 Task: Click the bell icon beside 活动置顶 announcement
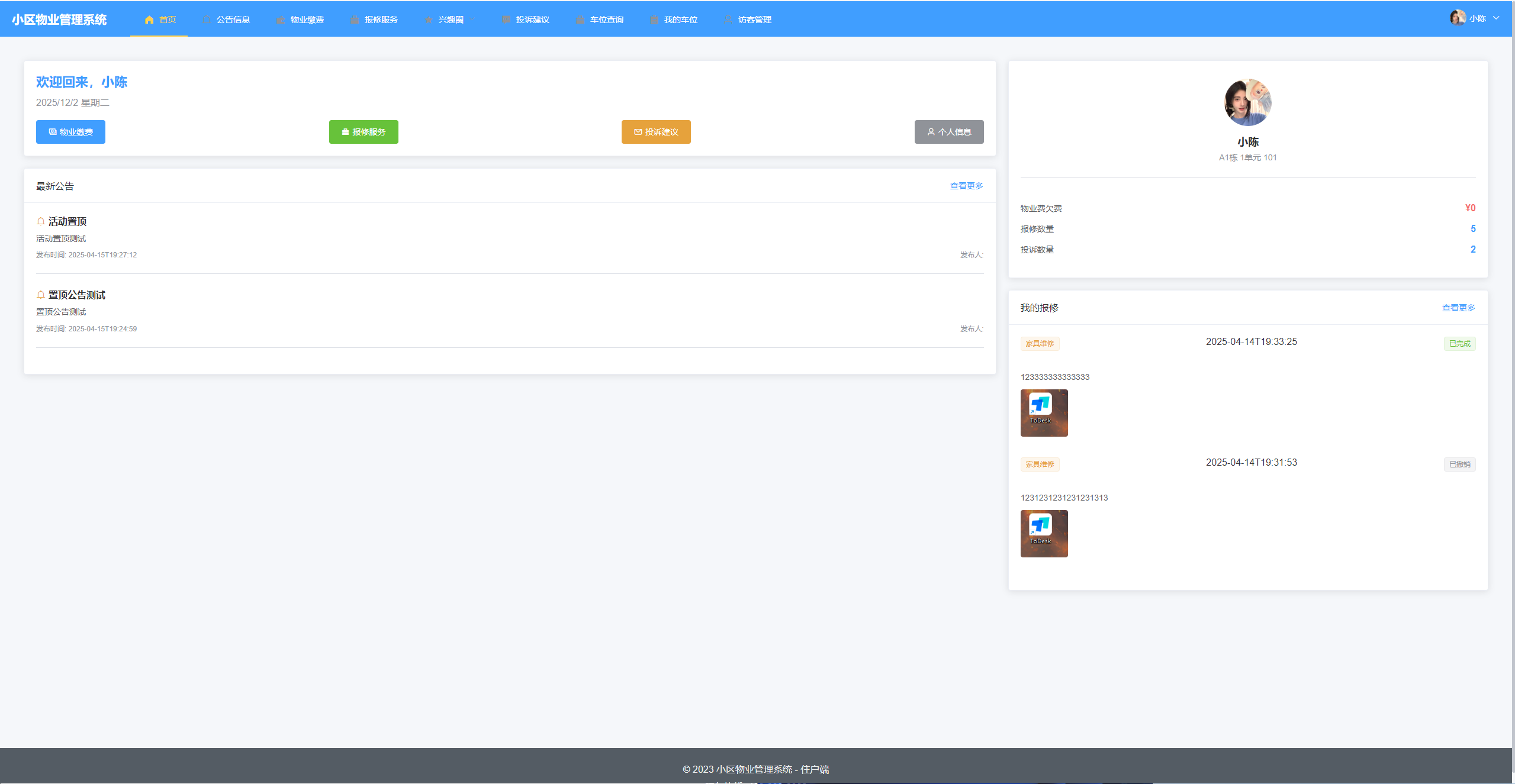click(x=41, y=221)
